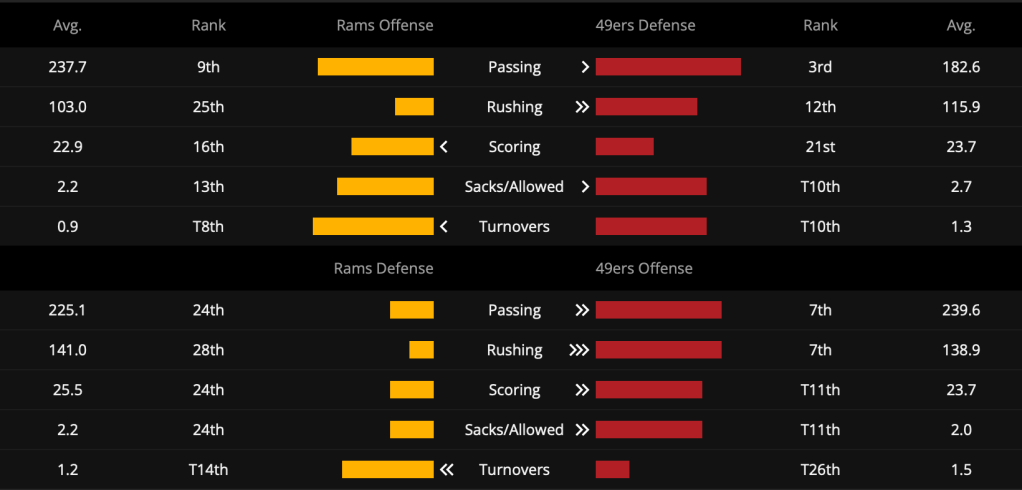Click the 237.7 Rams passing average value
Image resolution: width=1022 pixels, height=490 pixels.
(x=68, y=66)
